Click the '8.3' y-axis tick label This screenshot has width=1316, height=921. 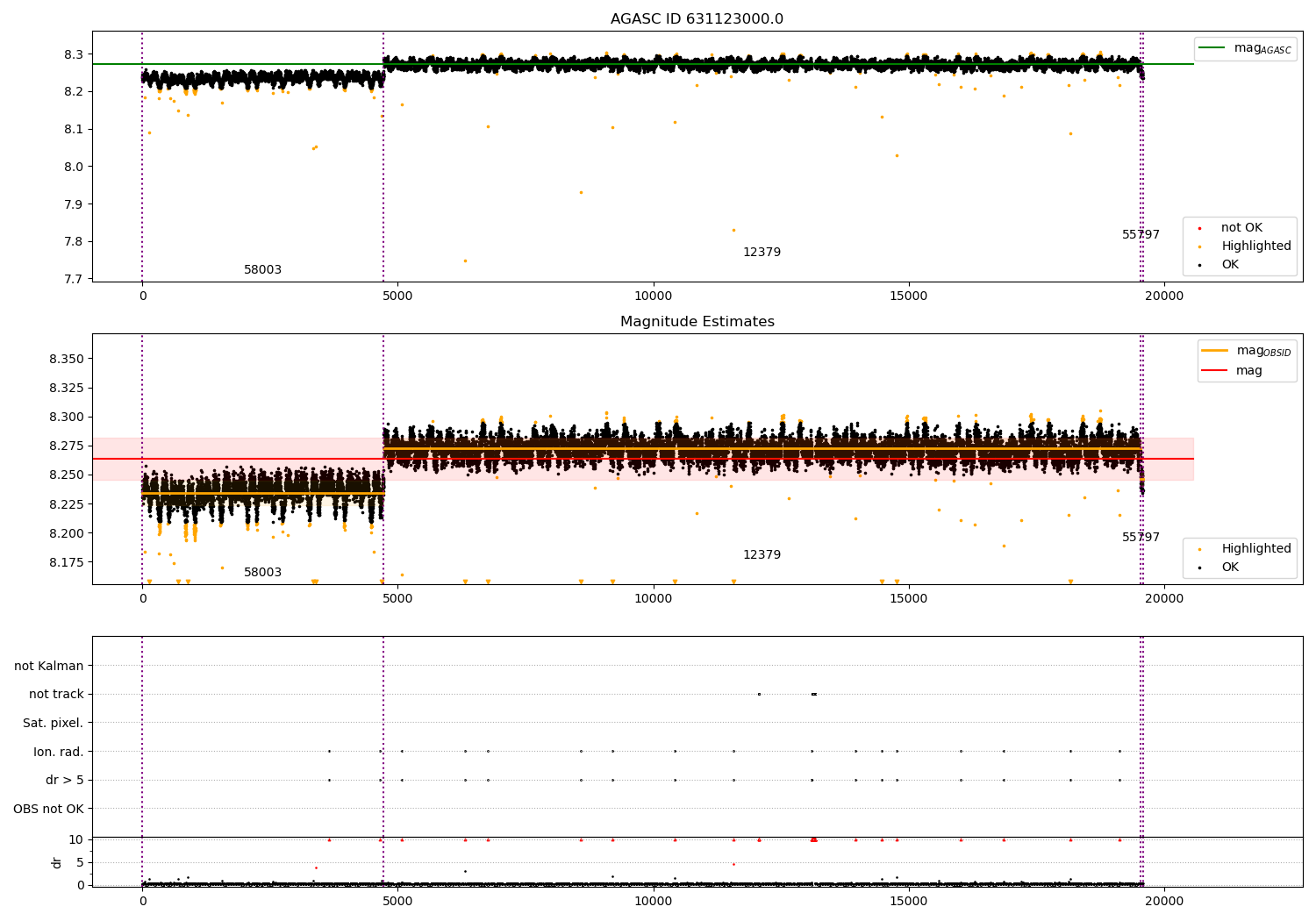click(74, 54)
